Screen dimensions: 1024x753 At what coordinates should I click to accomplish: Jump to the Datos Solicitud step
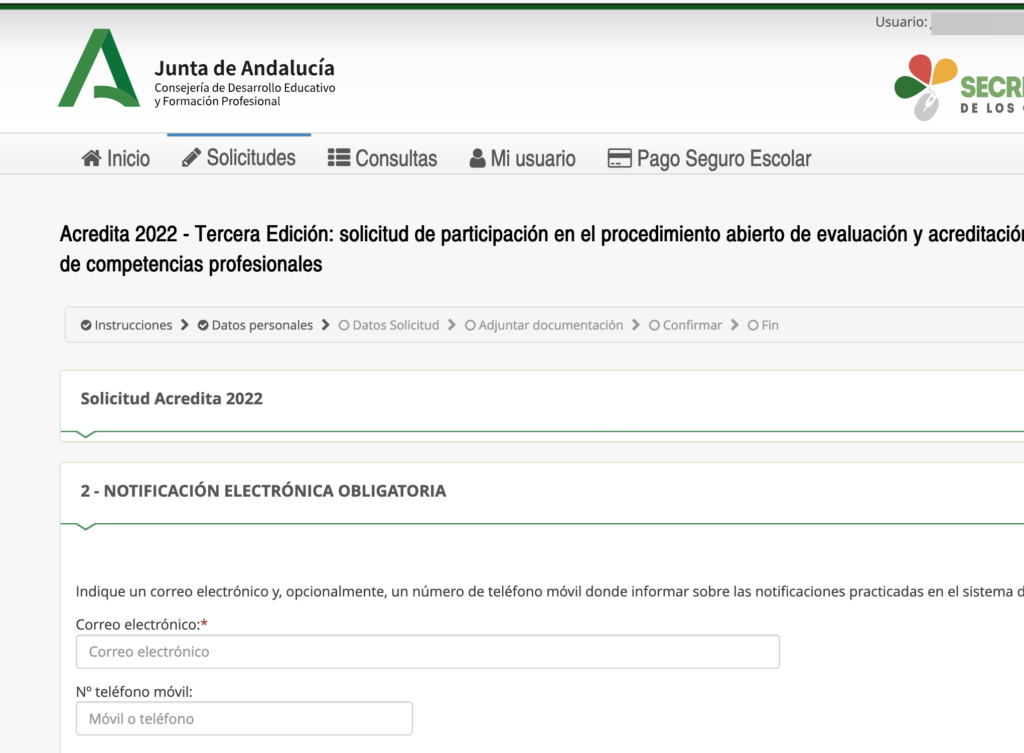(x=395, y=325)
